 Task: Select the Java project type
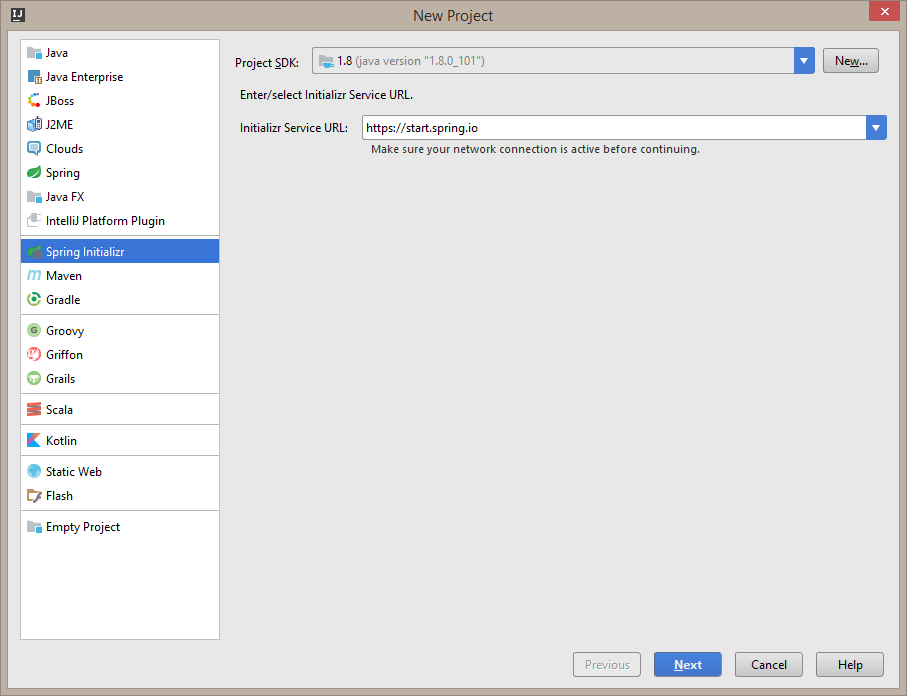120,53
